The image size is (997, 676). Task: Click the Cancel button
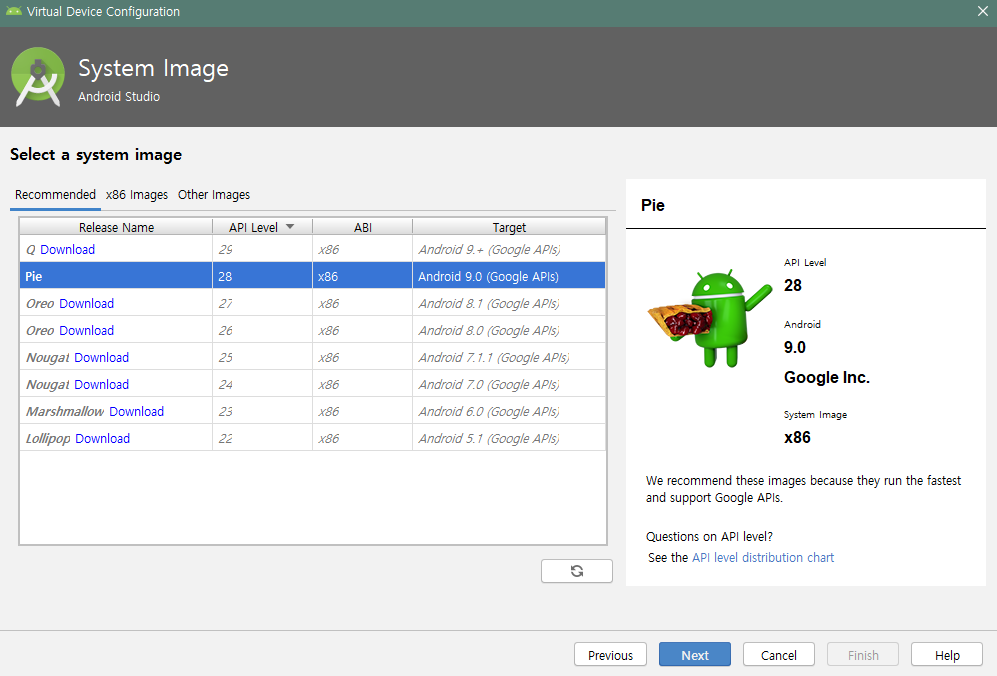[x=779, y=655]
